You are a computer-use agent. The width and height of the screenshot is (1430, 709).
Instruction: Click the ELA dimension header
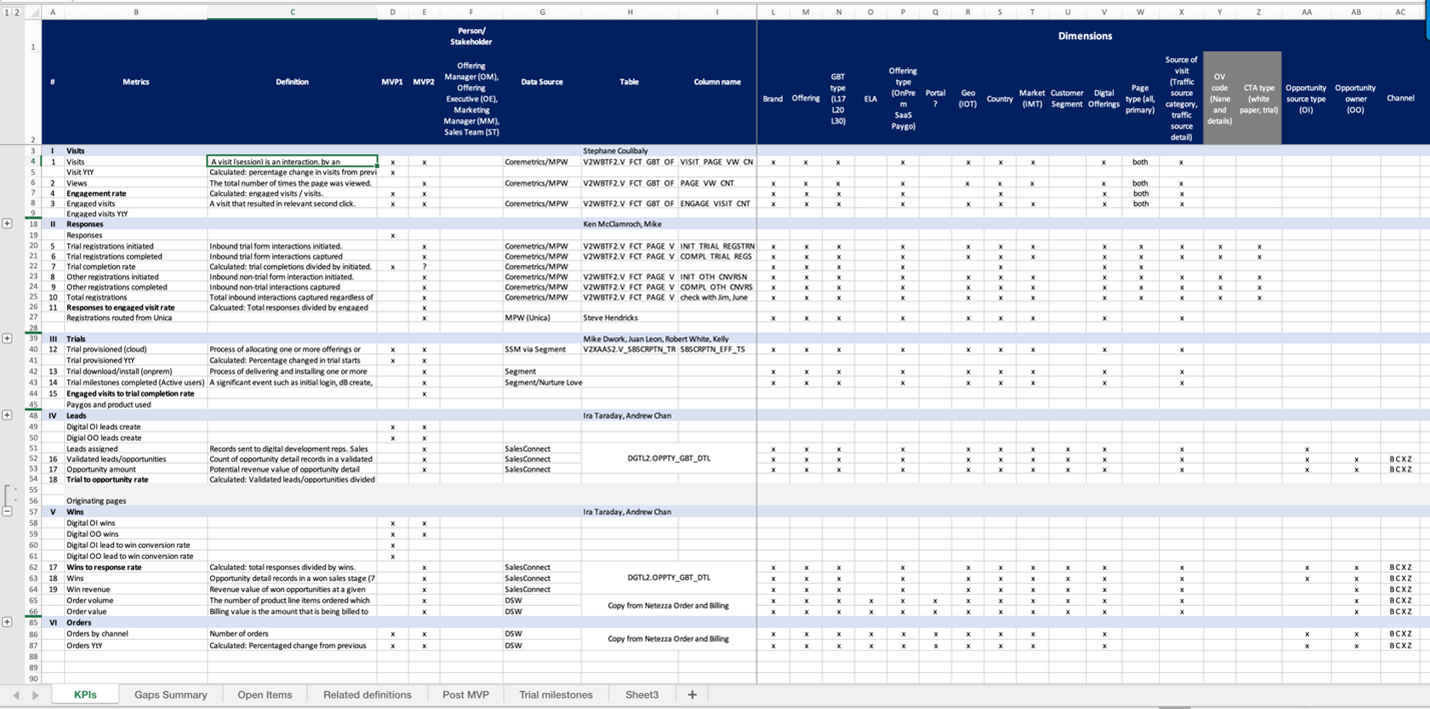point(871,98)
